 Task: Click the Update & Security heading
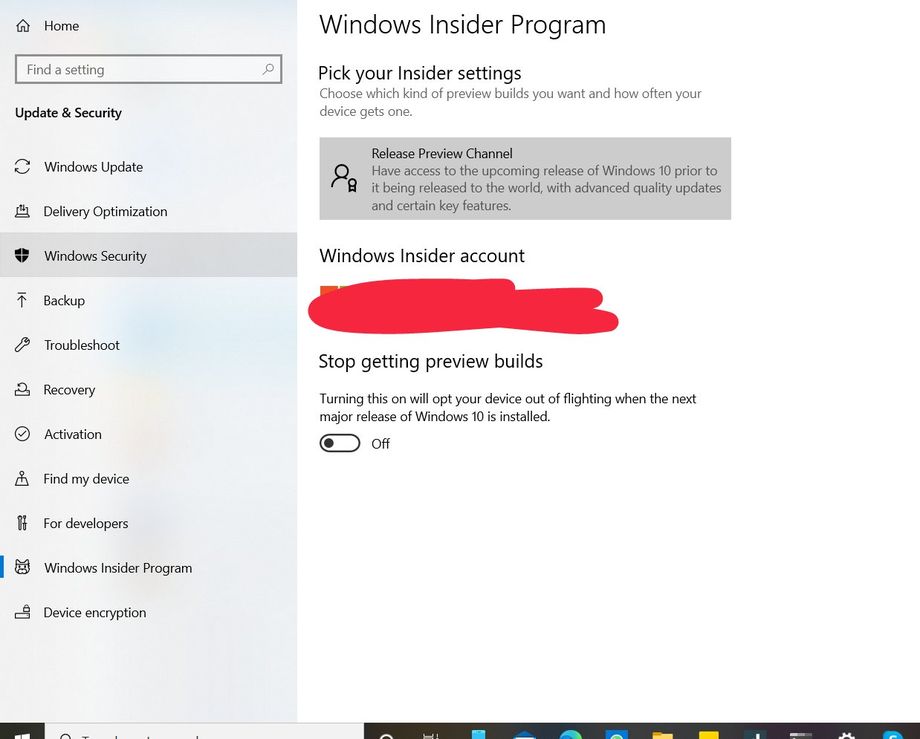[68, 113]
